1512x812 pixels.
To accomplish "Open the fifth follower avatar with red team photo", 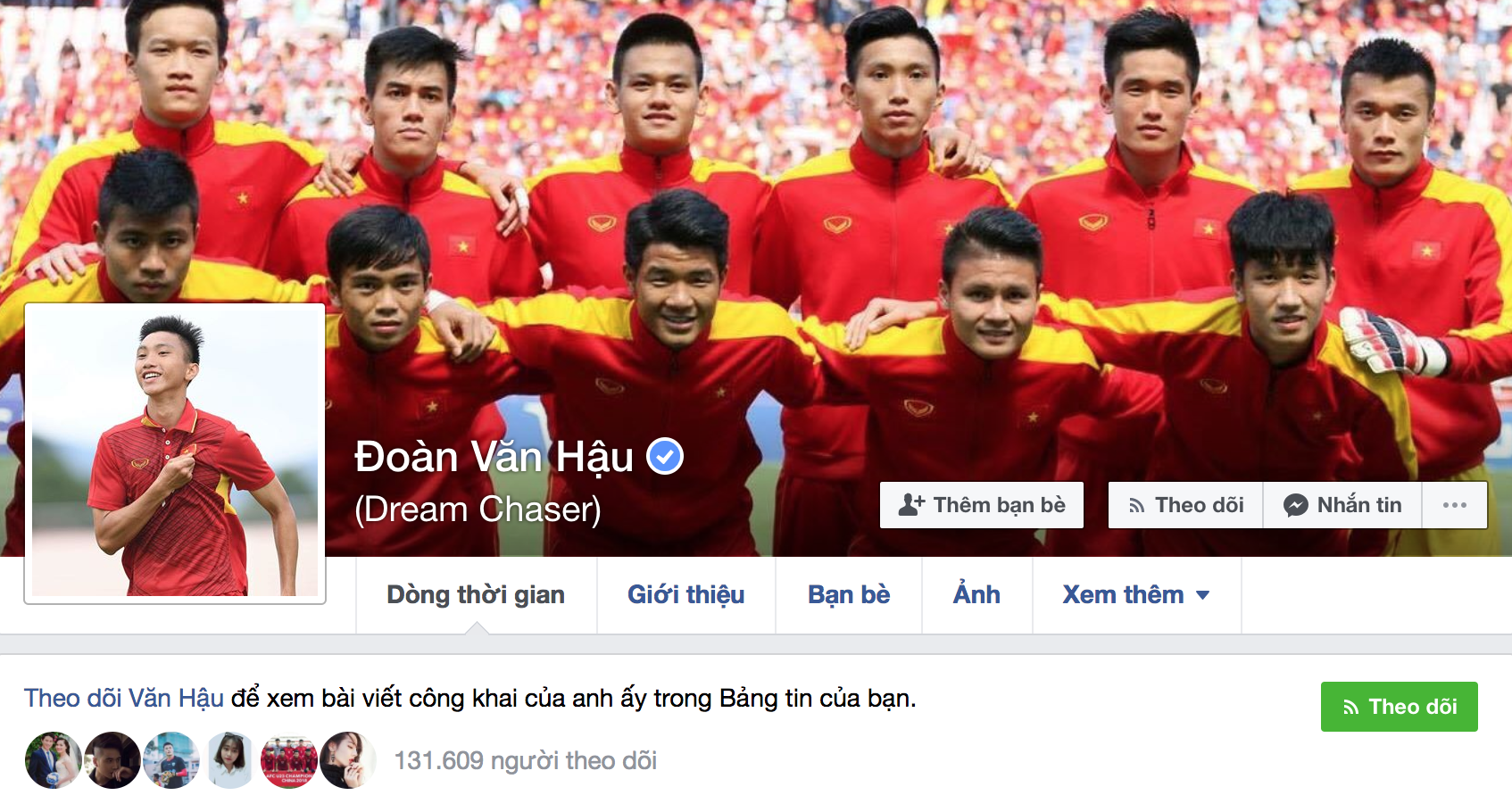I will pyautogui.click(x=289, y=760).
